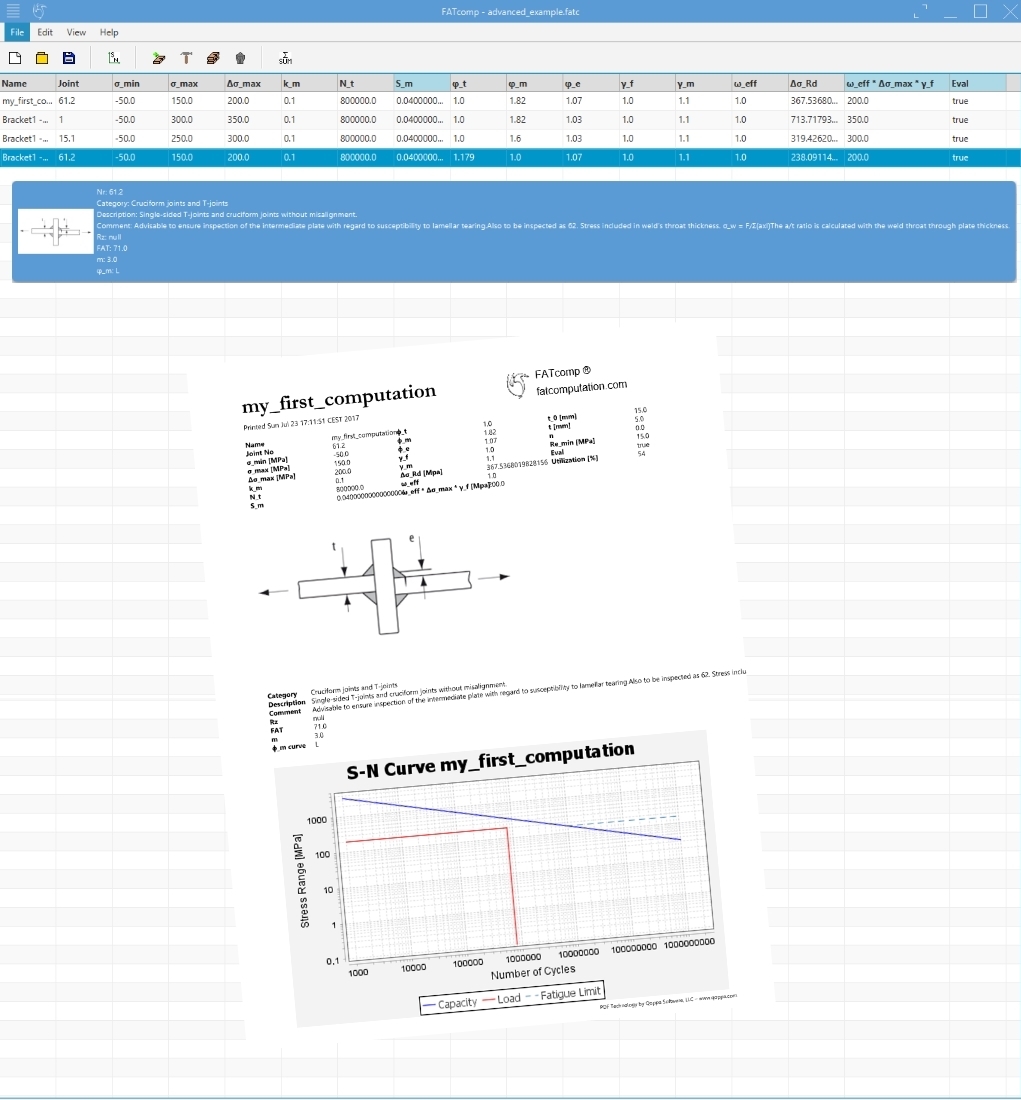1021x1100 pixels.
Task: Click the plate-with-green-arrow toolbar icon
Action: [x=159, y=58]
